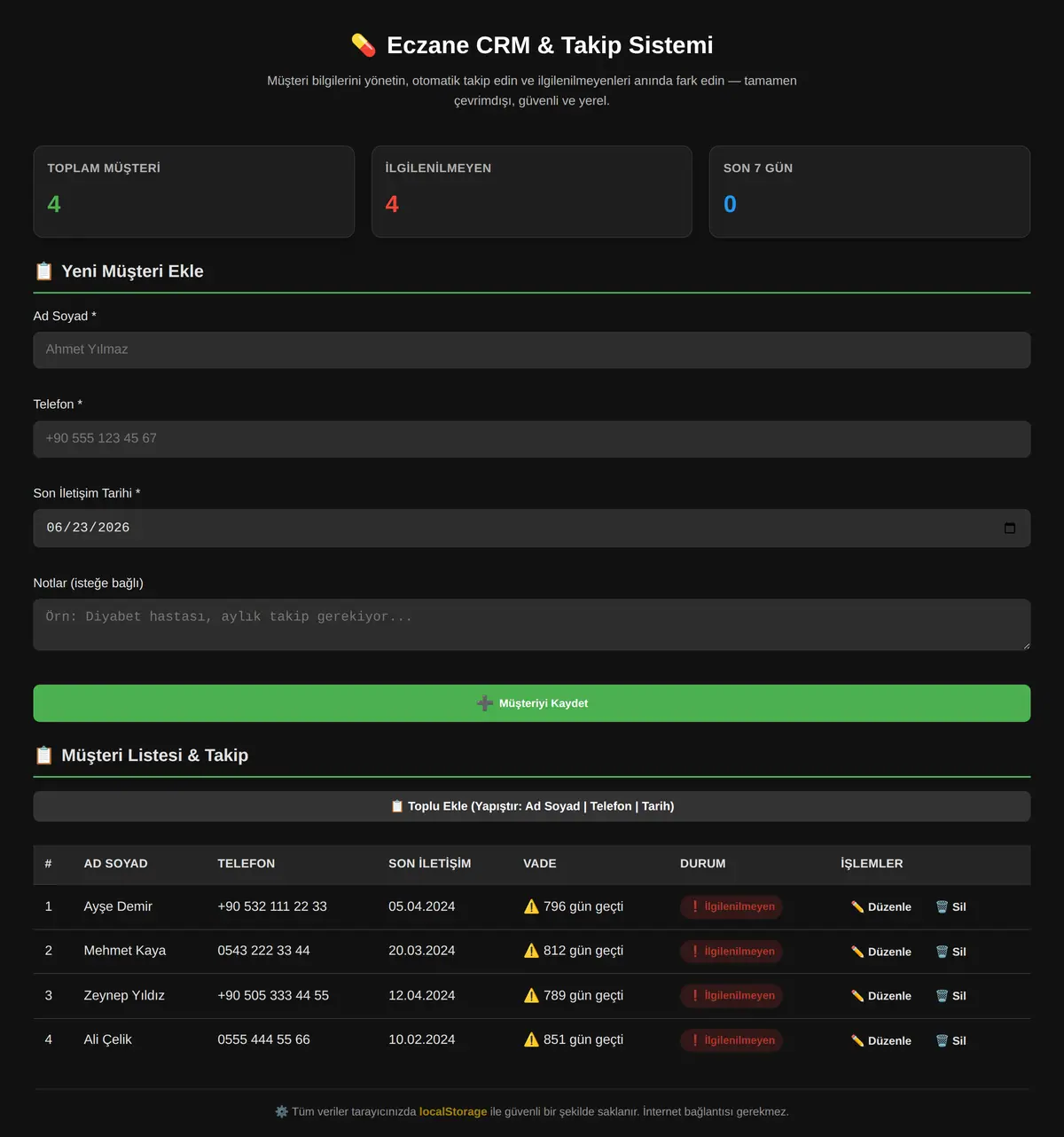Screen dimensions: 1064x1137
Task: Click the İlgilenilmeyen stat card
Action: [x=532, y=192]
